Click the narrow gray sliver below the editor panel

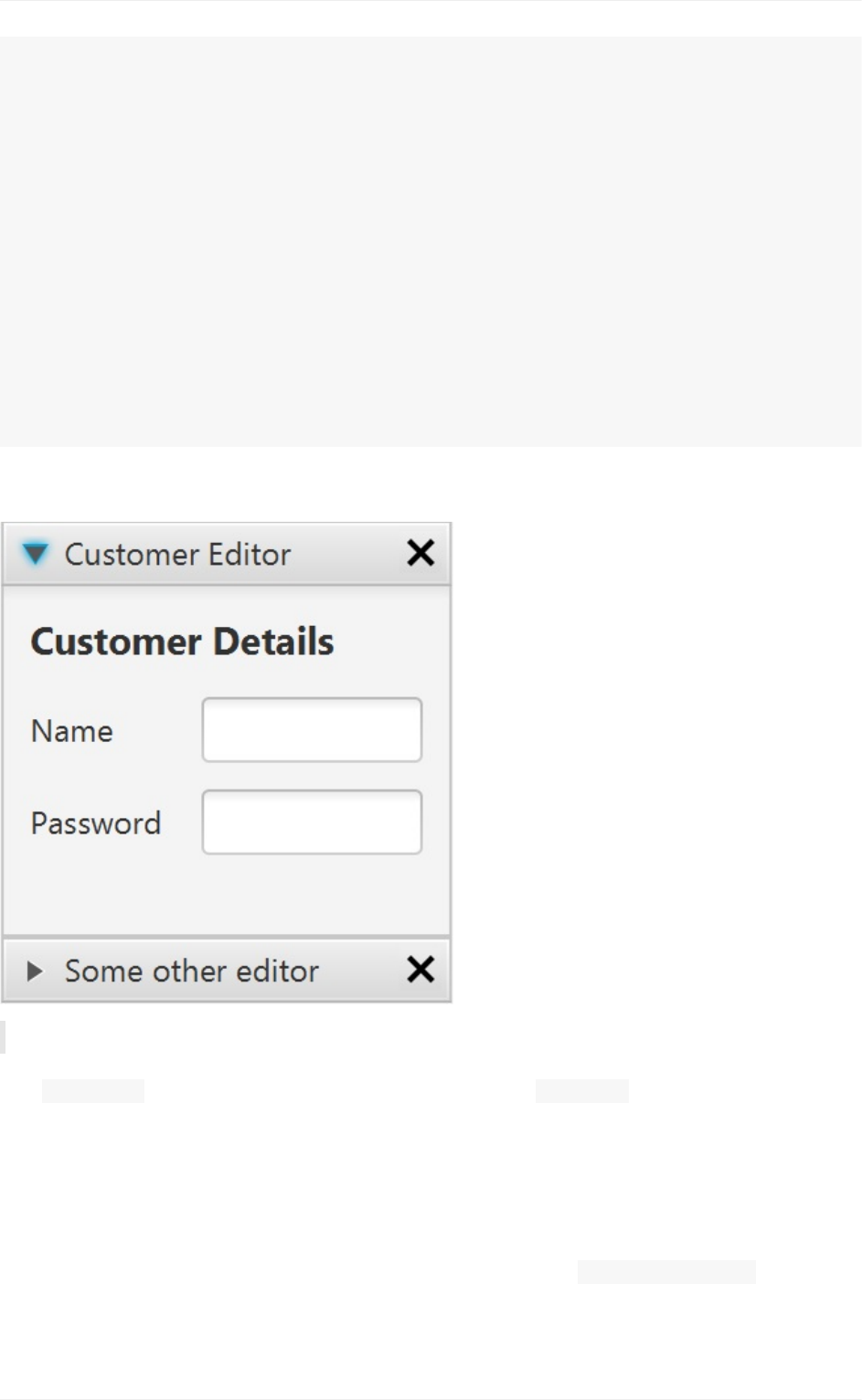(x=3, y=1038)
